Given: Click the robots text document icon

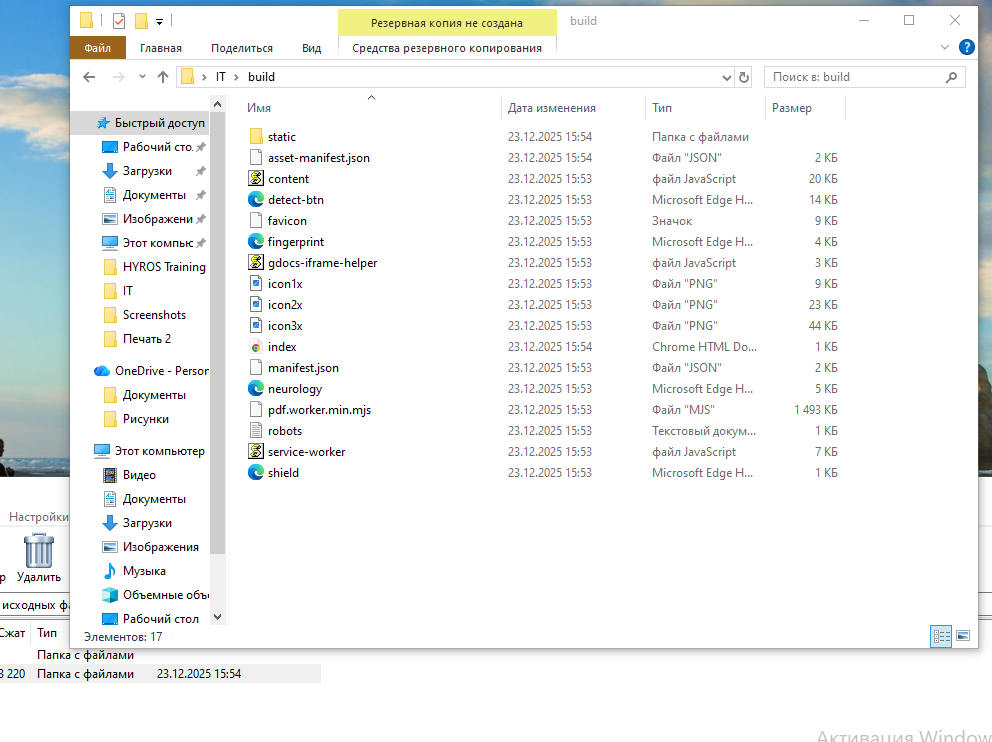Looking at the screenshot, I should 256,431.
